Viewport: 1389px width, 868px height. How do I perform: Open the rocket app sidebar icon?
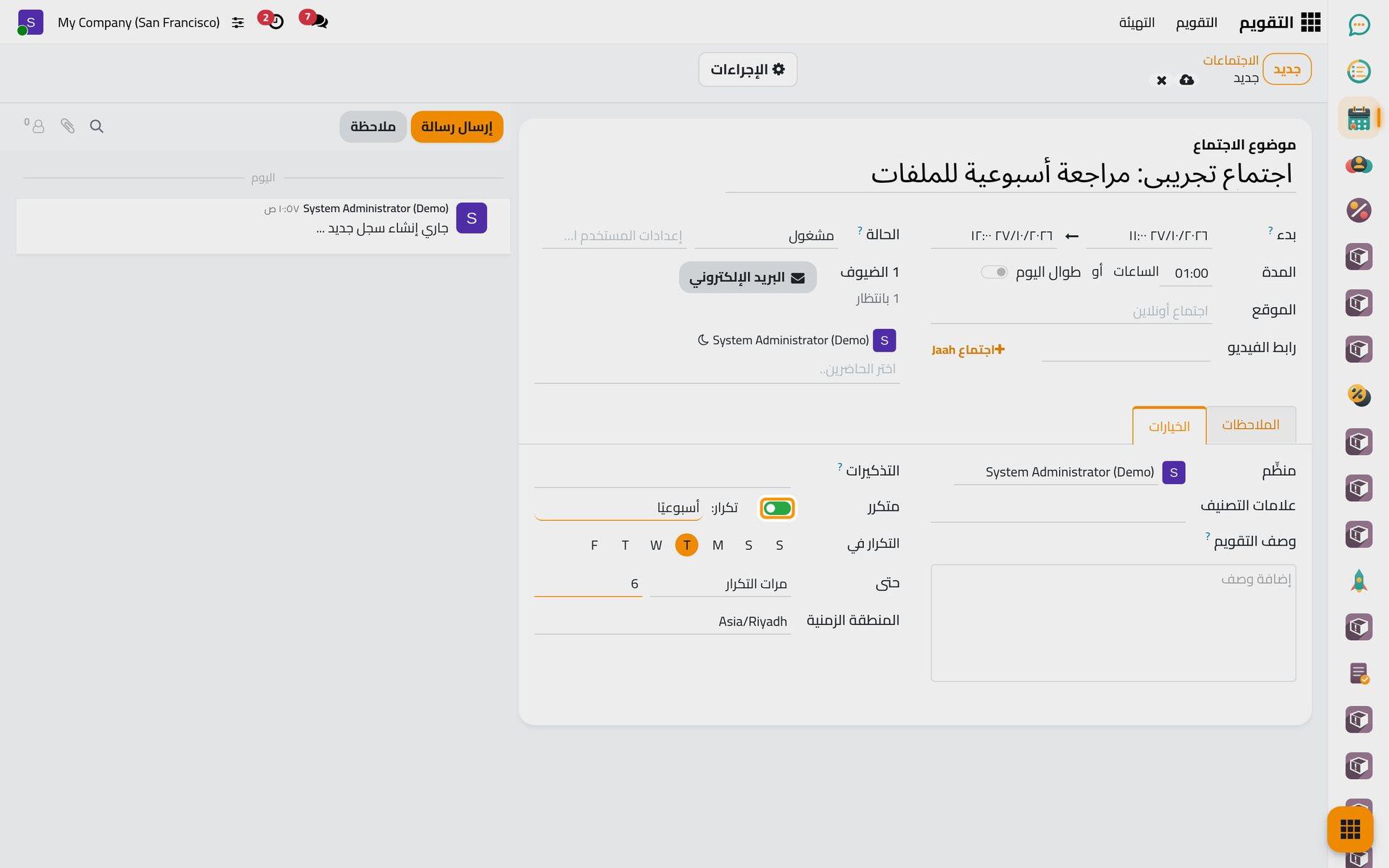(1359, 581)
